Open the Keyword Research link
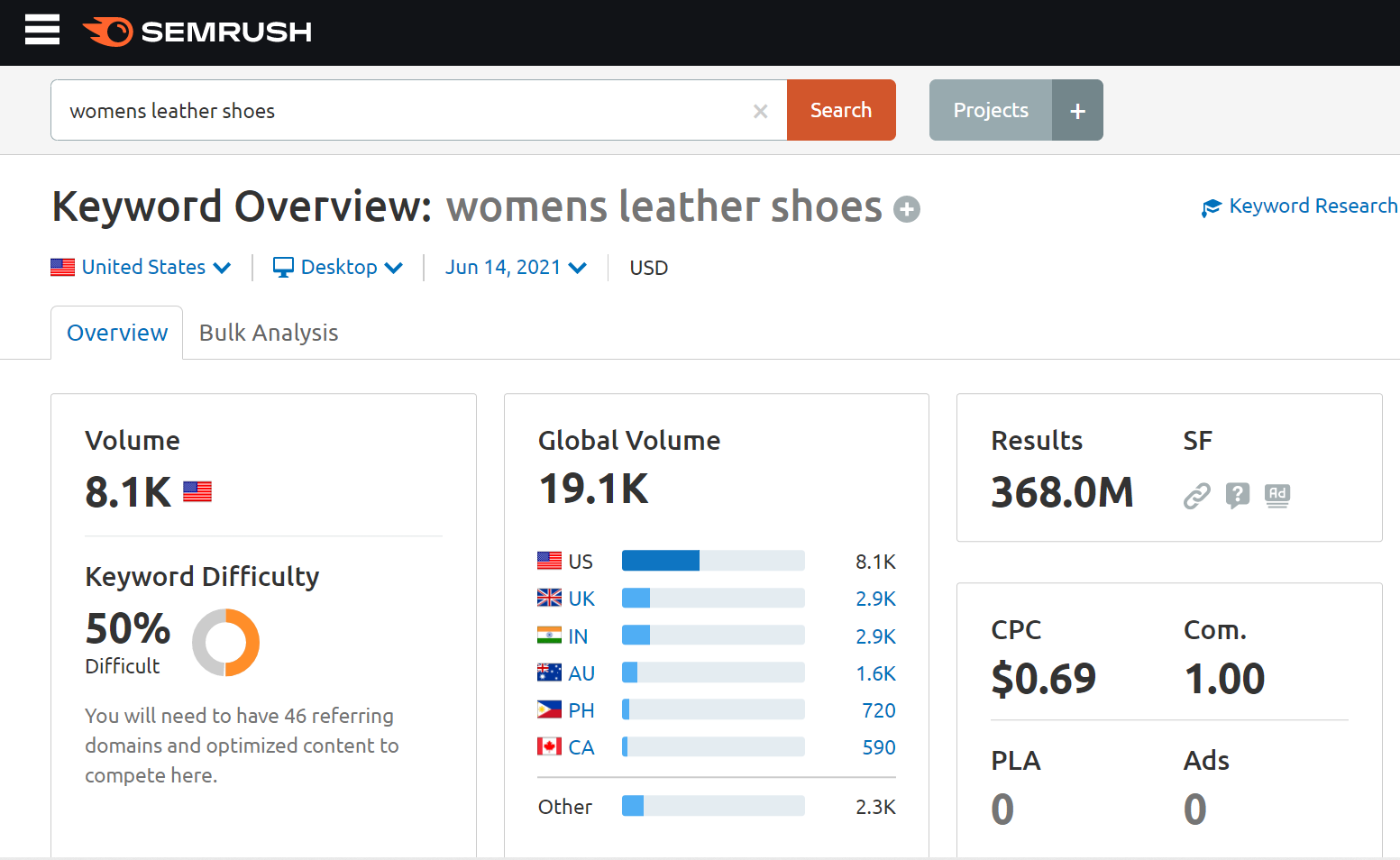1400x860 pixels. pos(1313,206)
